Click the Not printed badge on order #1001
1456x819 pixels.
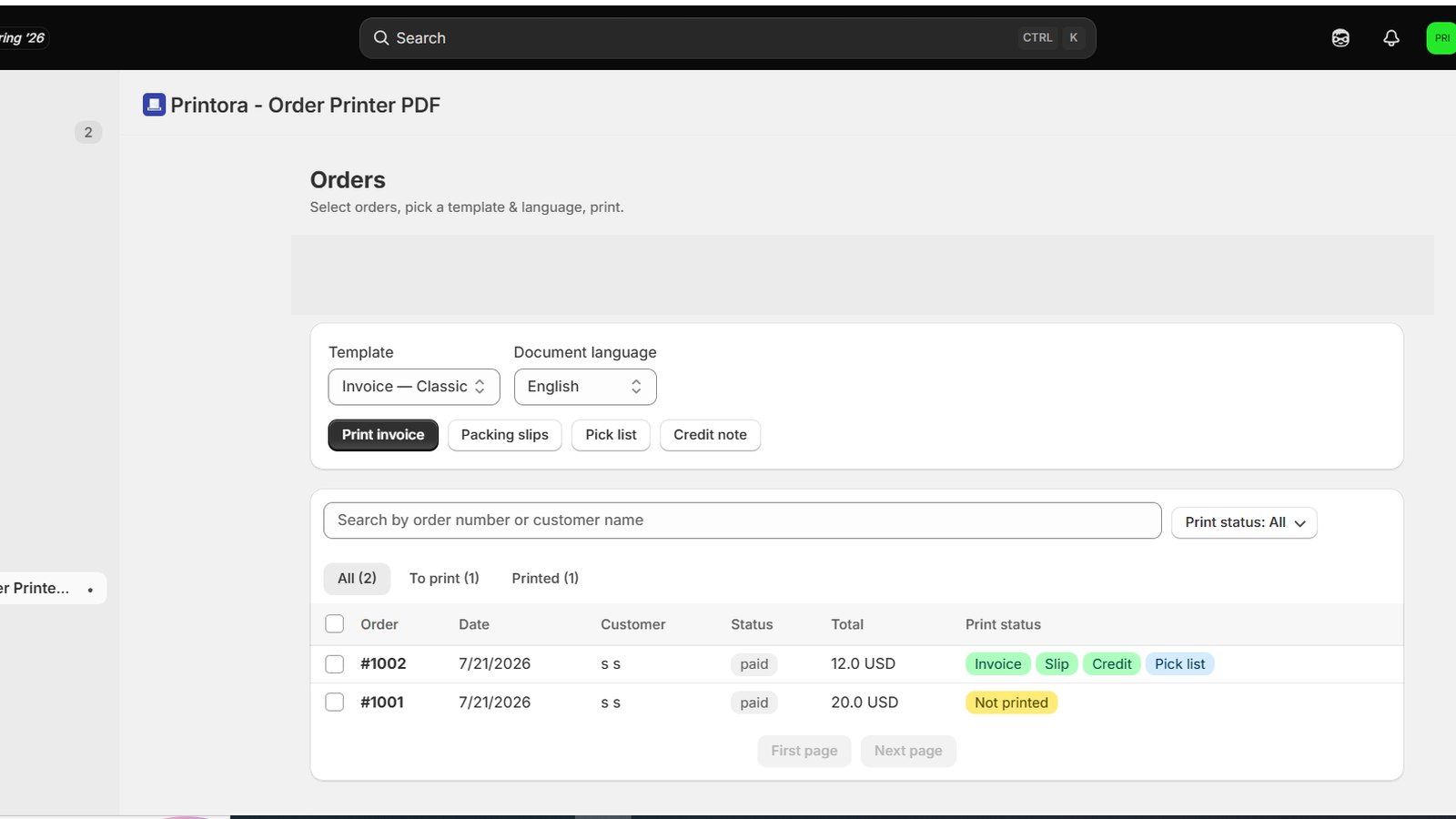coord(1012,703)
